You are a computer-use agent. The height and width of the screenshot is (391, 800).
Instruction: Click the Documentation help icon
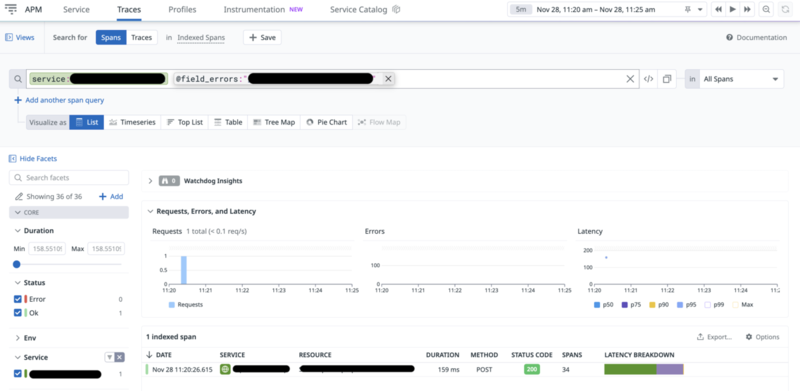[730, 37]
